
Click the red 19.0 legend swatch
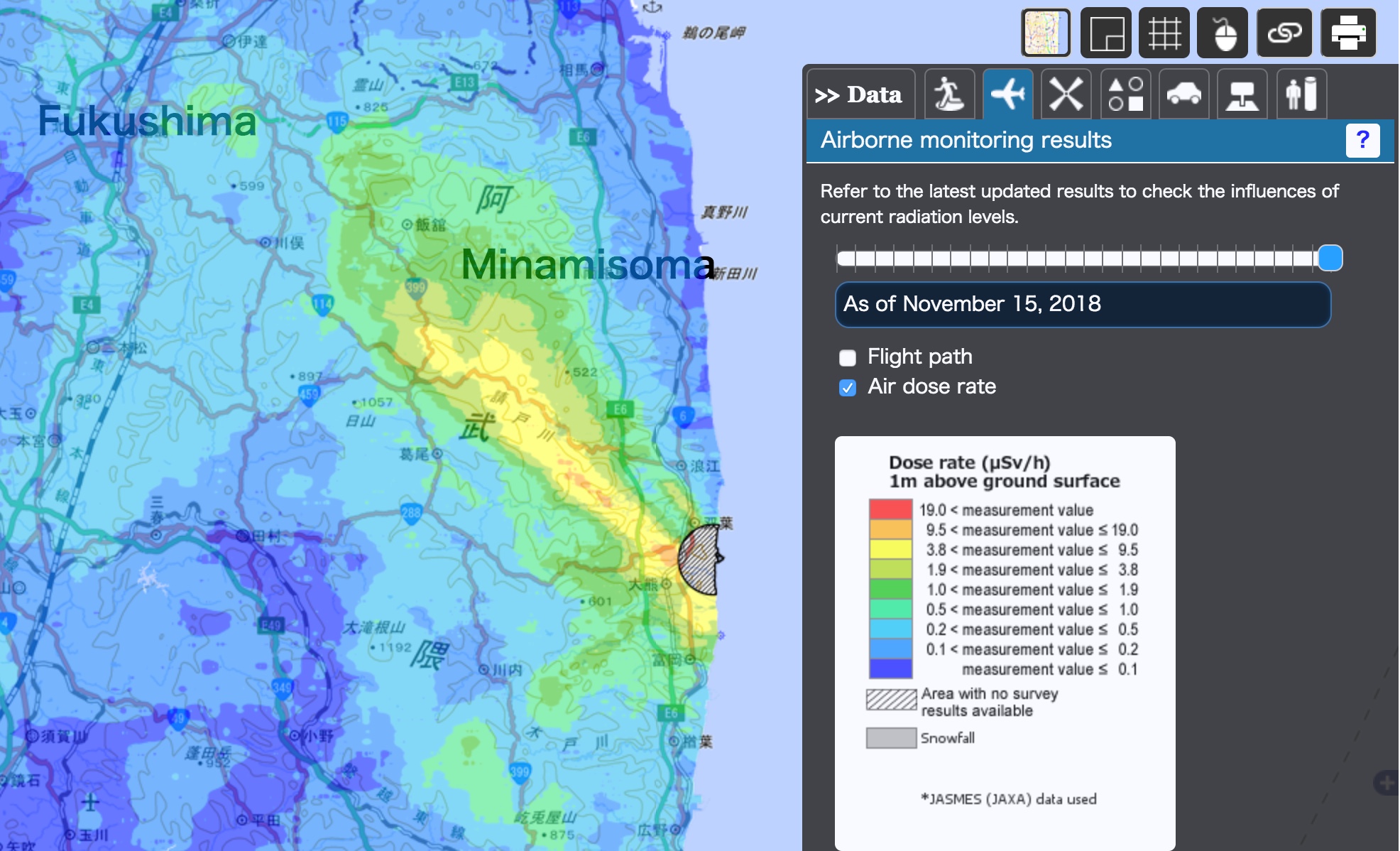coord(890,509)
